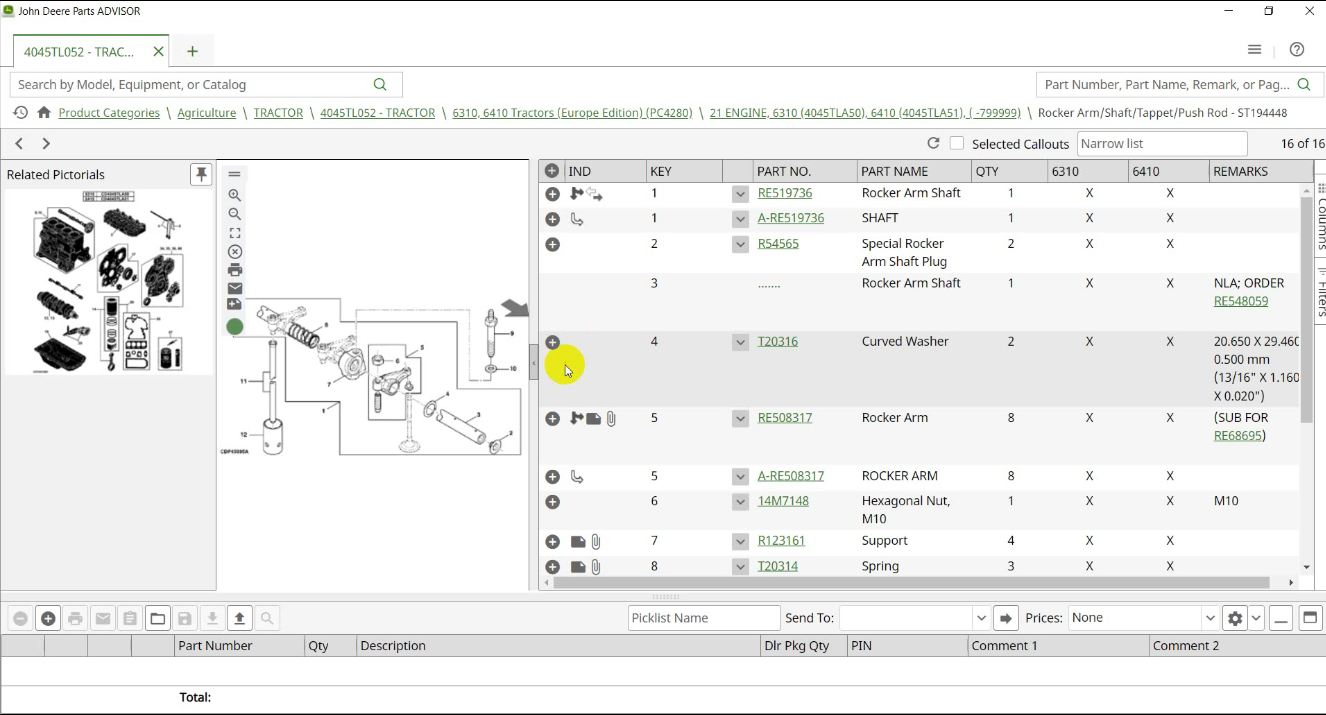Viewport: 1326px width, 715px height.
Task: Open picklist settings gear icon
Action: (x=1235, y=619)
